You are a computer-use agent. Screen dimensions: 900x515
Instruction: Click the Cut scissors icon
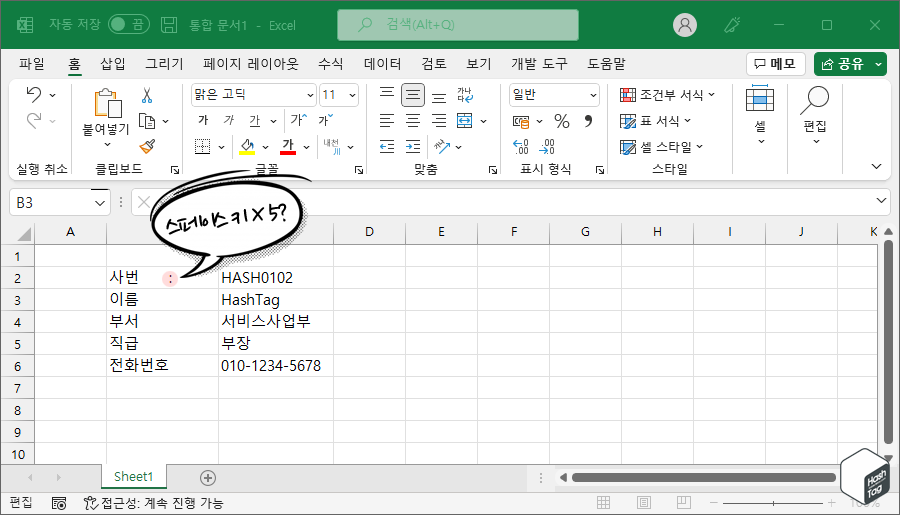(x=147, y=95)
